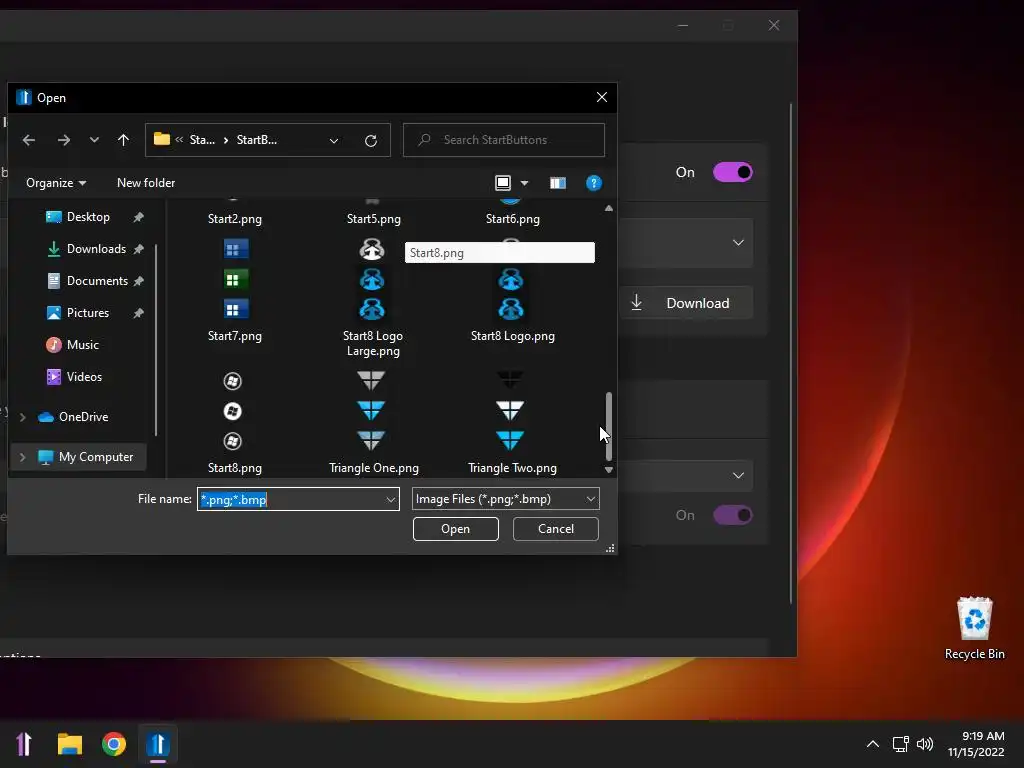
Task: Select Documents in navigation pane
Action: 95,281
